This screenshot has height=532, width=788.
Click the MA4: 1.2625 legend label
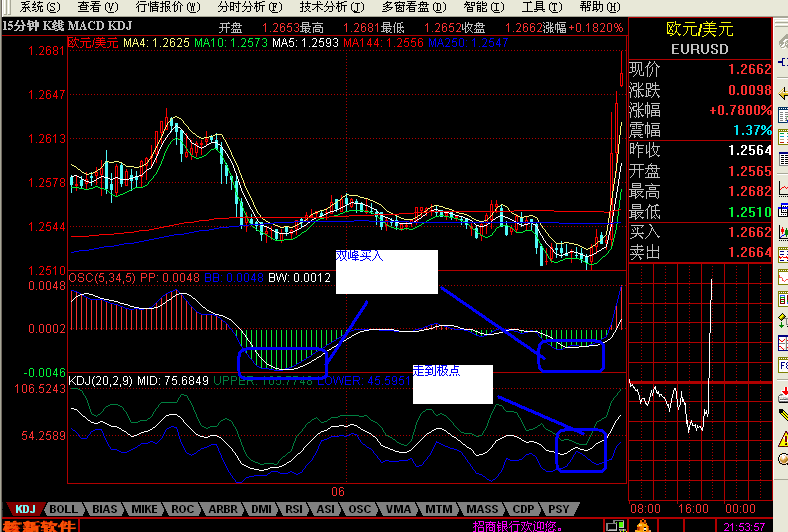[156, 43]
